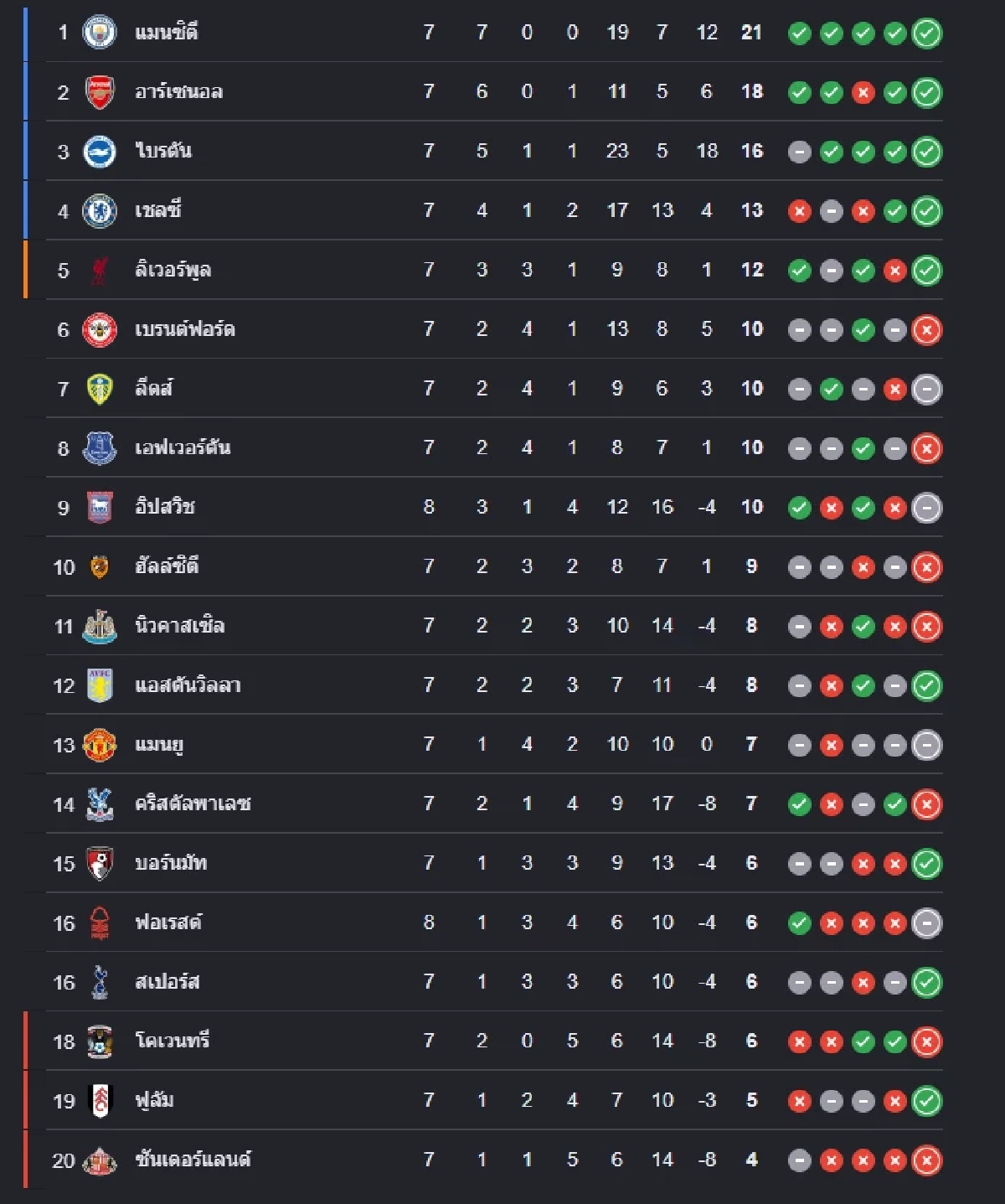Select the Tottenham cockerel logo
This screenshot has height=1204, width=1005.
100,982
